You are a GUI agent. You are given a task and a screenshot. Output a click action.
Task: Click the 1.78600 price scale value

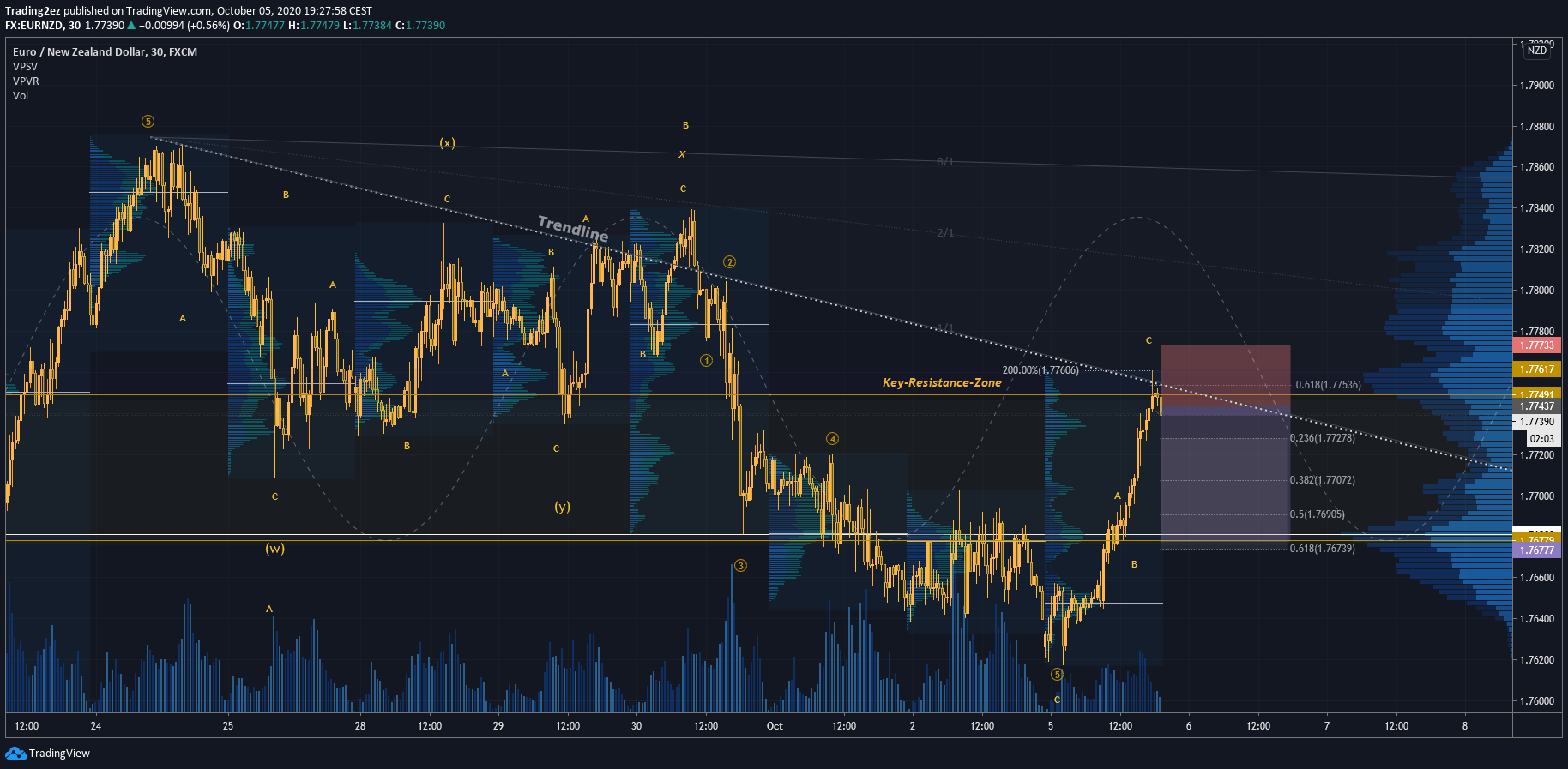point(1537,167)
